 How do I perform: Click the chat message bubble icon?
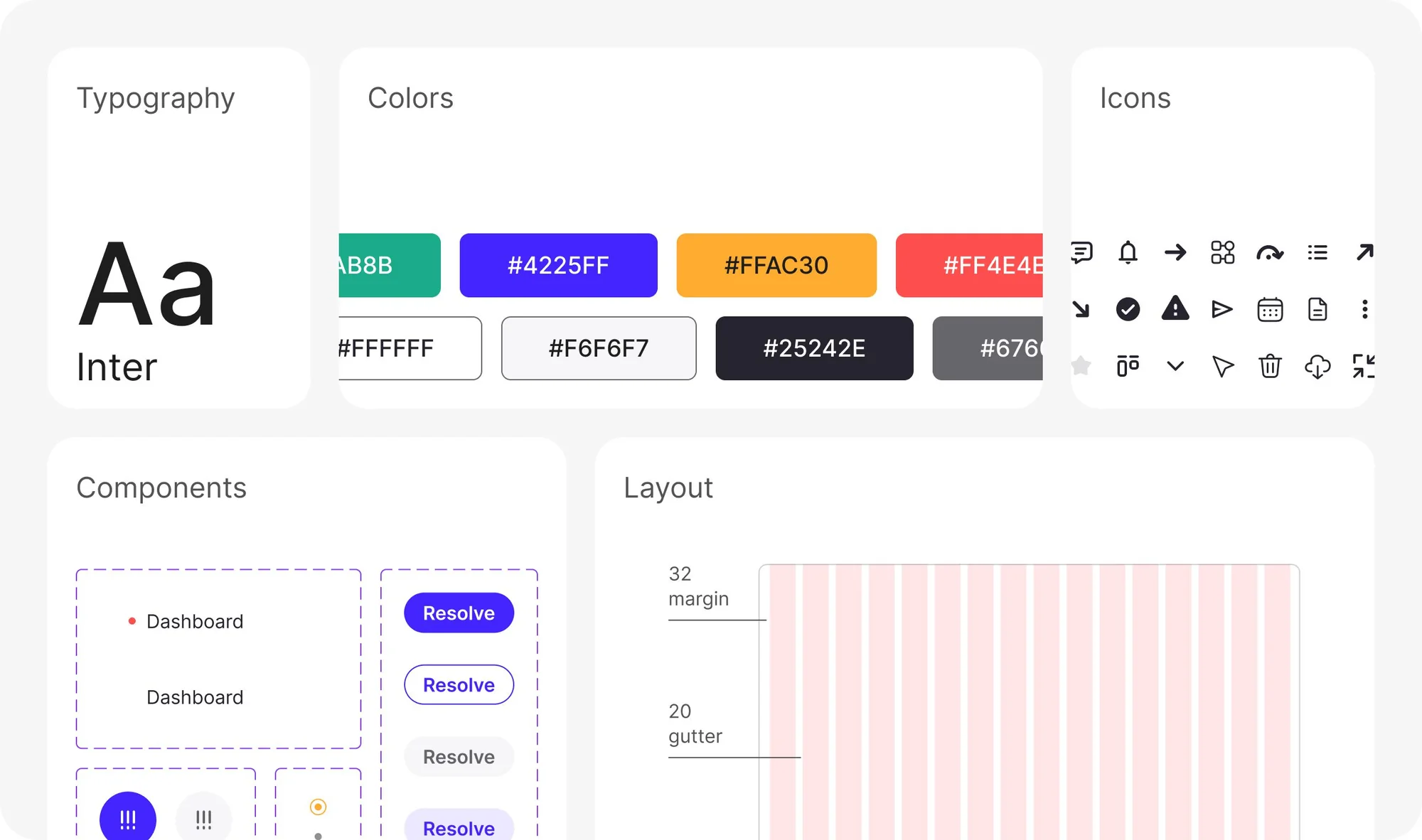point(1081,252)
